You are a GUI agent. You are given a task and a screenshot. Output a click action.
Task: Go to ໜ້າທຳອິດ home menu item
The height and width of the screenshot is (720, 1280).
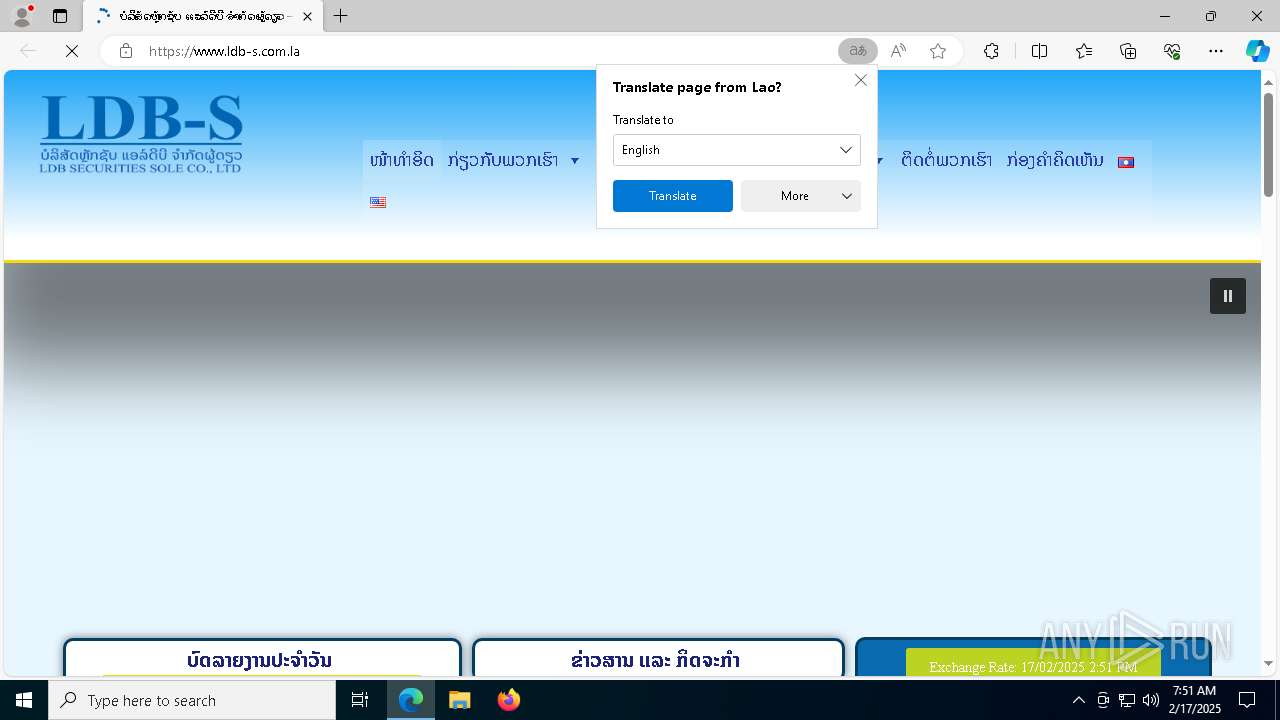pyautogui.click(x=402, y=160)
